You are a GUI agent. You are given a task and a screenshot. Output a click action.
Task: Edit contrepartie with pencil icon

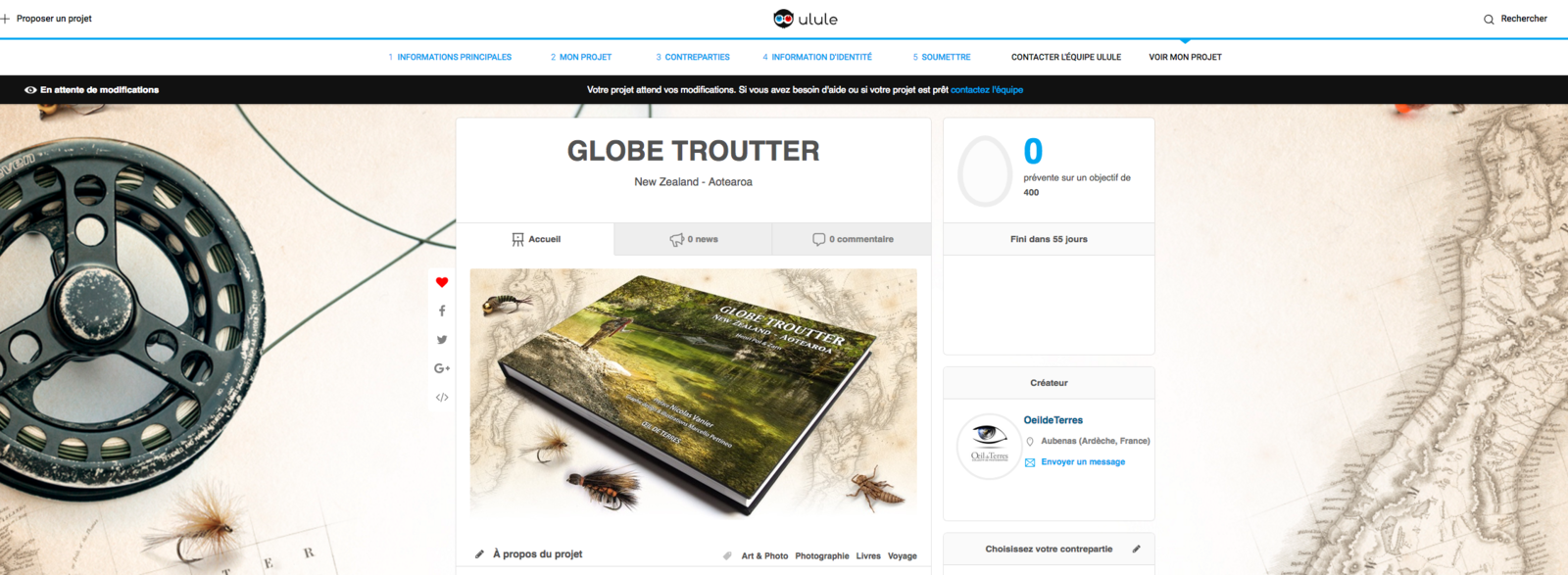[x=1137, y=549]
